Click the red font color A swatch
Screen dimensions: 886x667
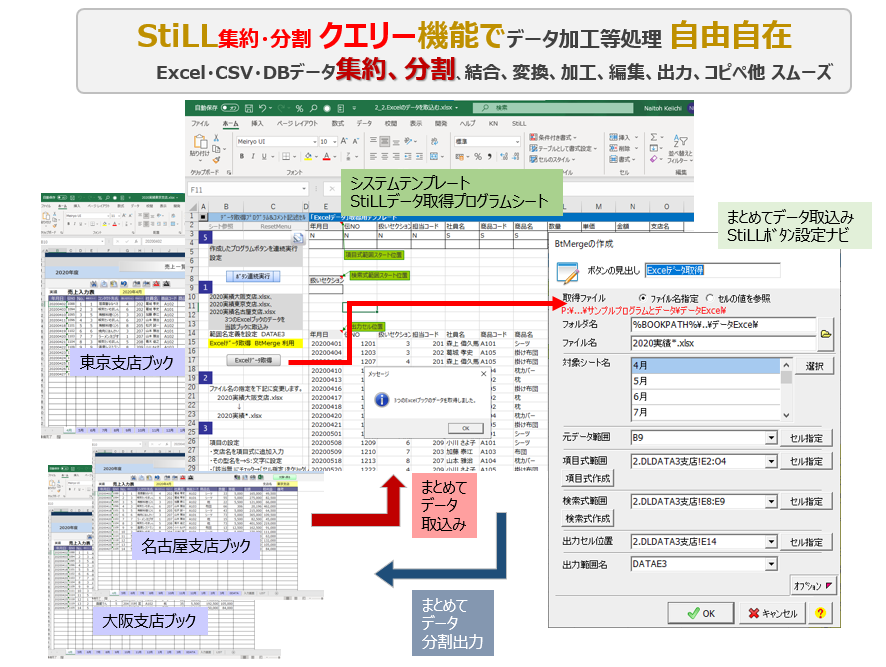326,157
